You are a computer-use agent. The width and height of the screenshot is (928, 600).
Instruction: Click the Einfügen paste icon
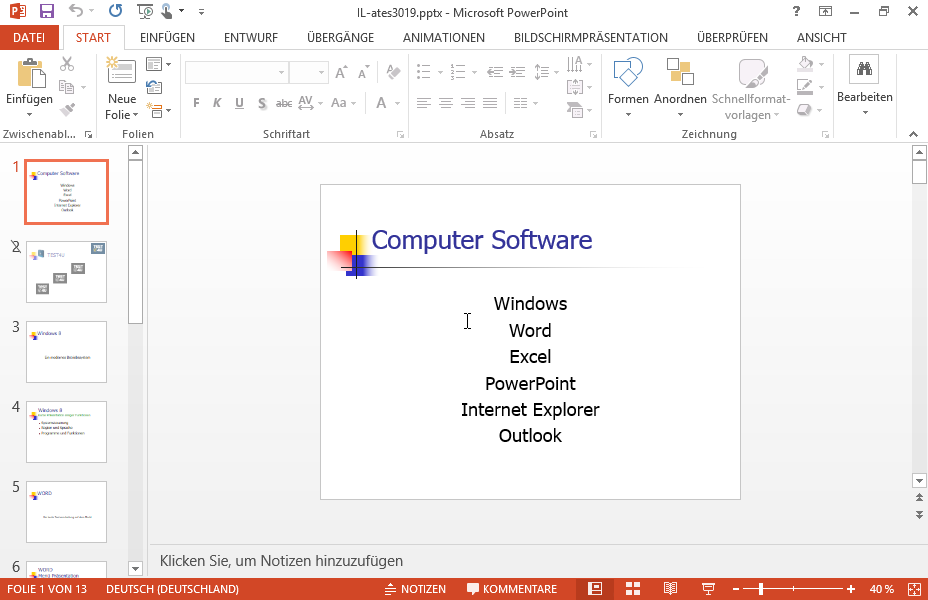(31, 73)
